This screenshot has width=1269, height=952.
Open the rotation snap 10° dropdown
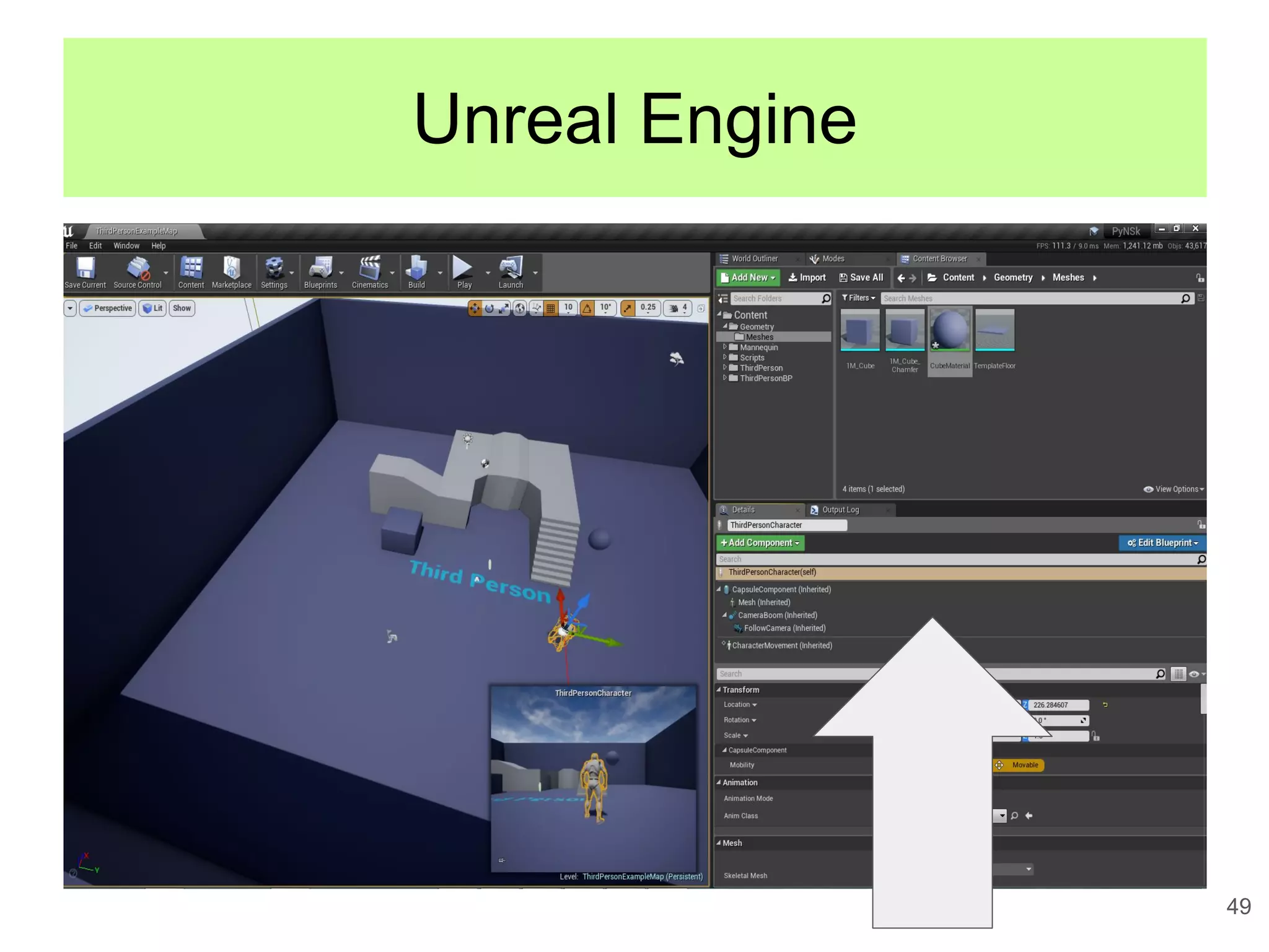(x=605, y=308)
